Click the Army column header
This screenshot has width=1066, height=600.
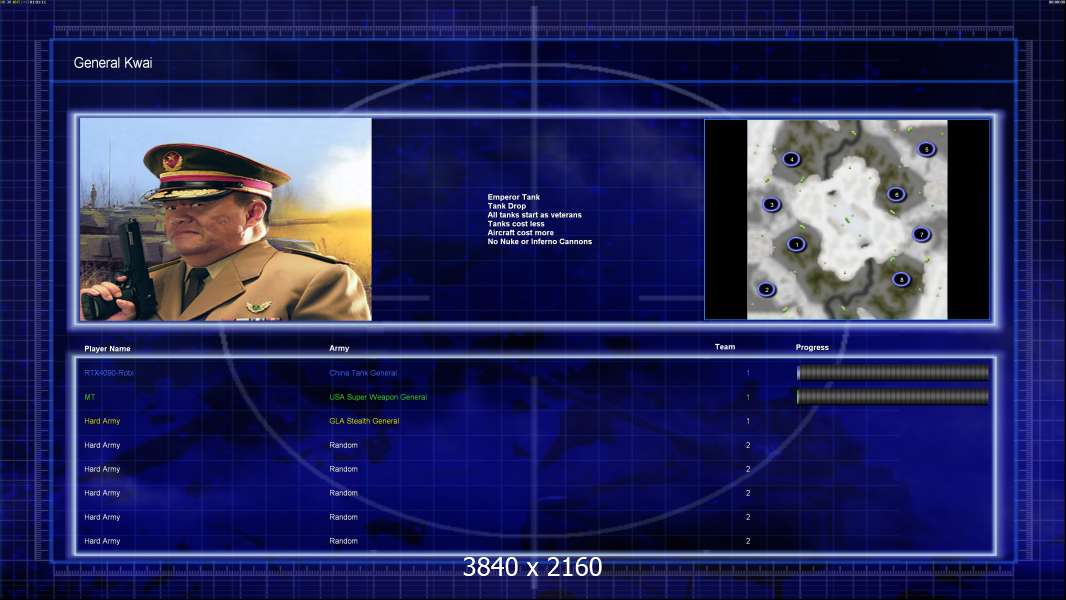coord(339,348)
